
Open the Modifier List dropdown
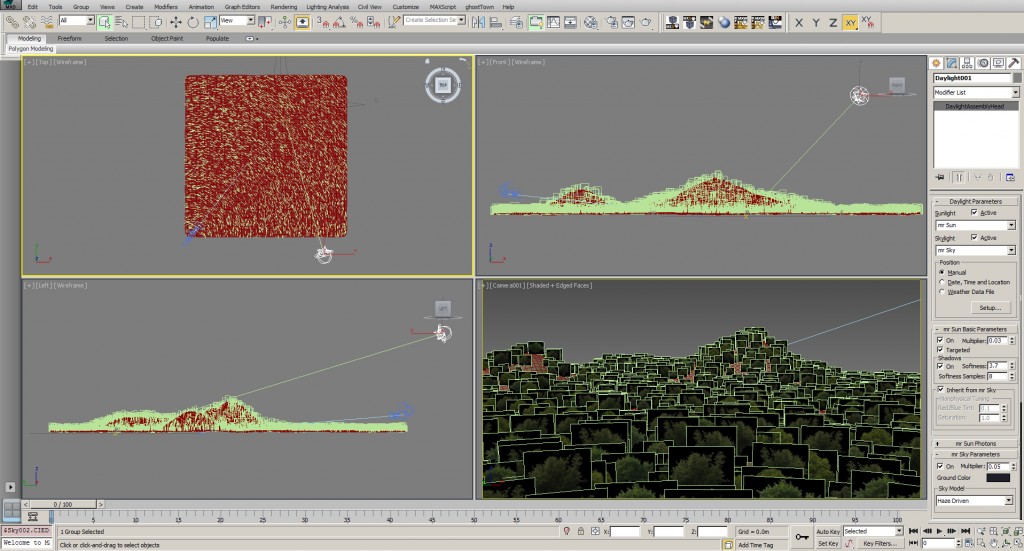(x=976, y=93)
